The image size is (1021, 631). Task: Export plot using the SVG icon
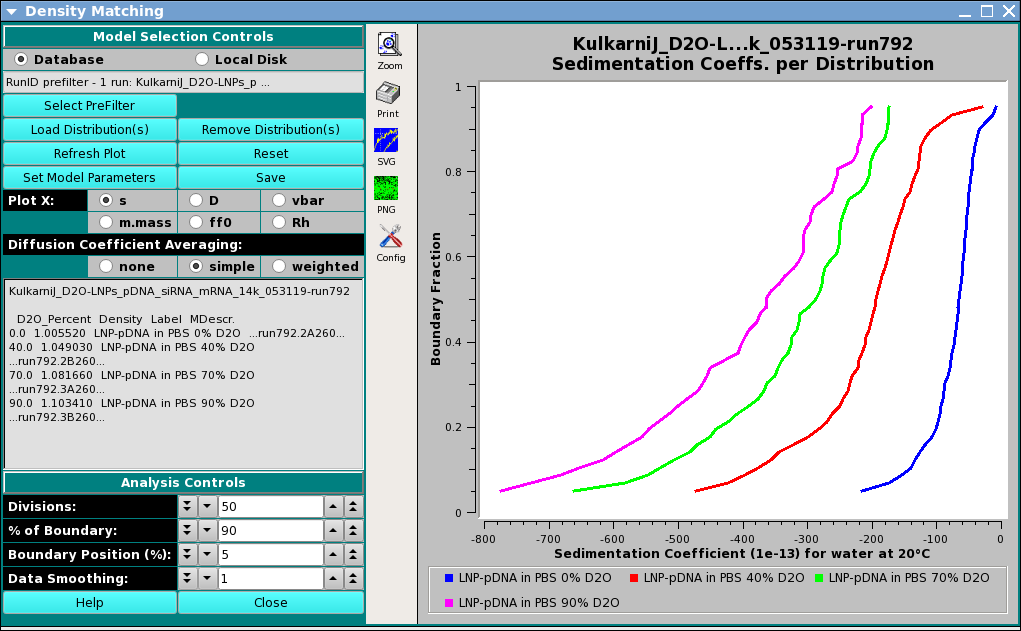pos(386,140)
